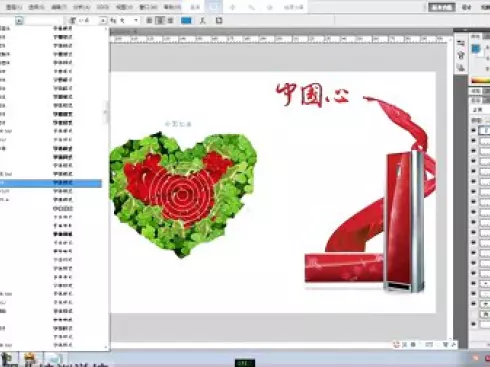
Task: Click the right align text icon
Action: coord(171,21)
